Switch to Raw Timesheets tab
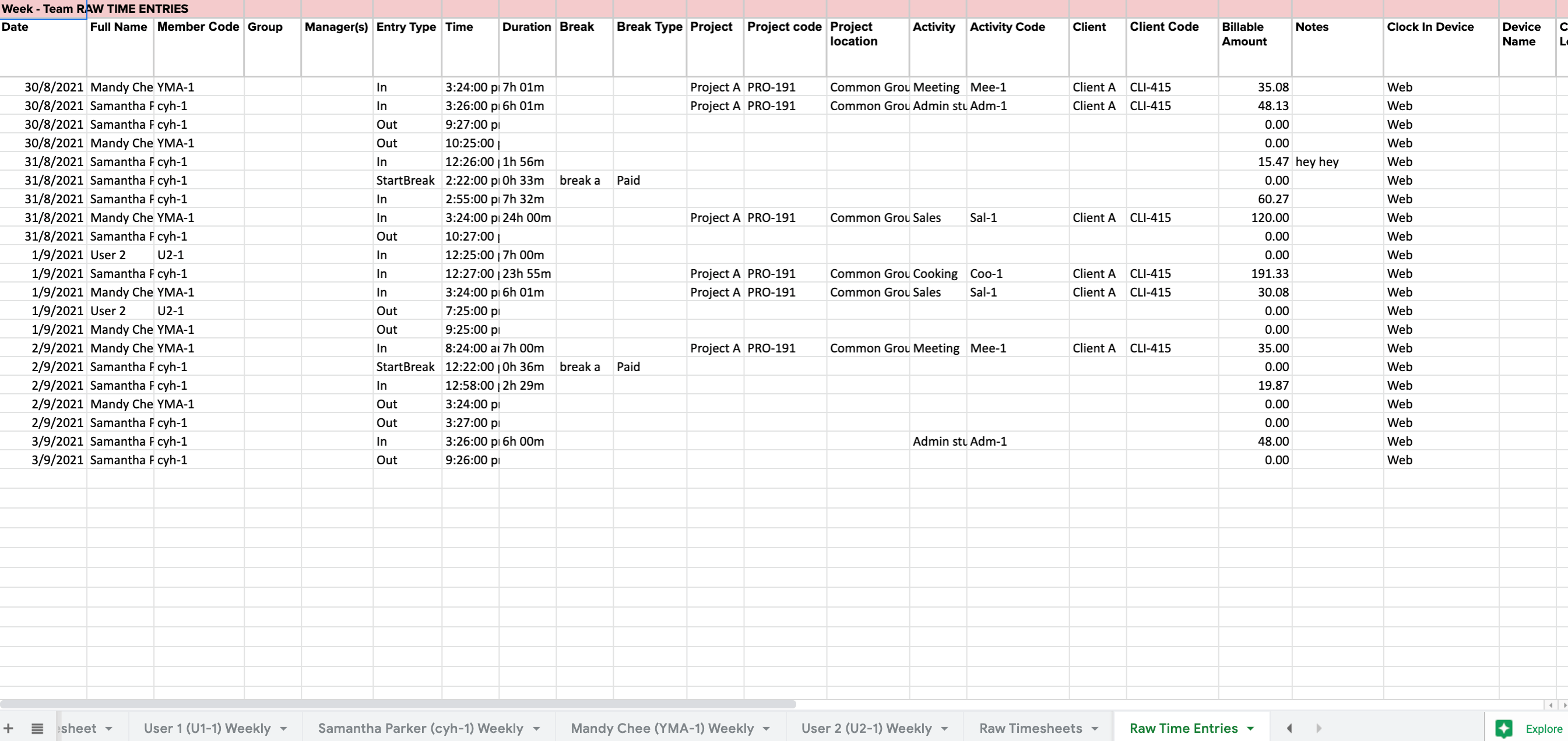 (1030, 728)
